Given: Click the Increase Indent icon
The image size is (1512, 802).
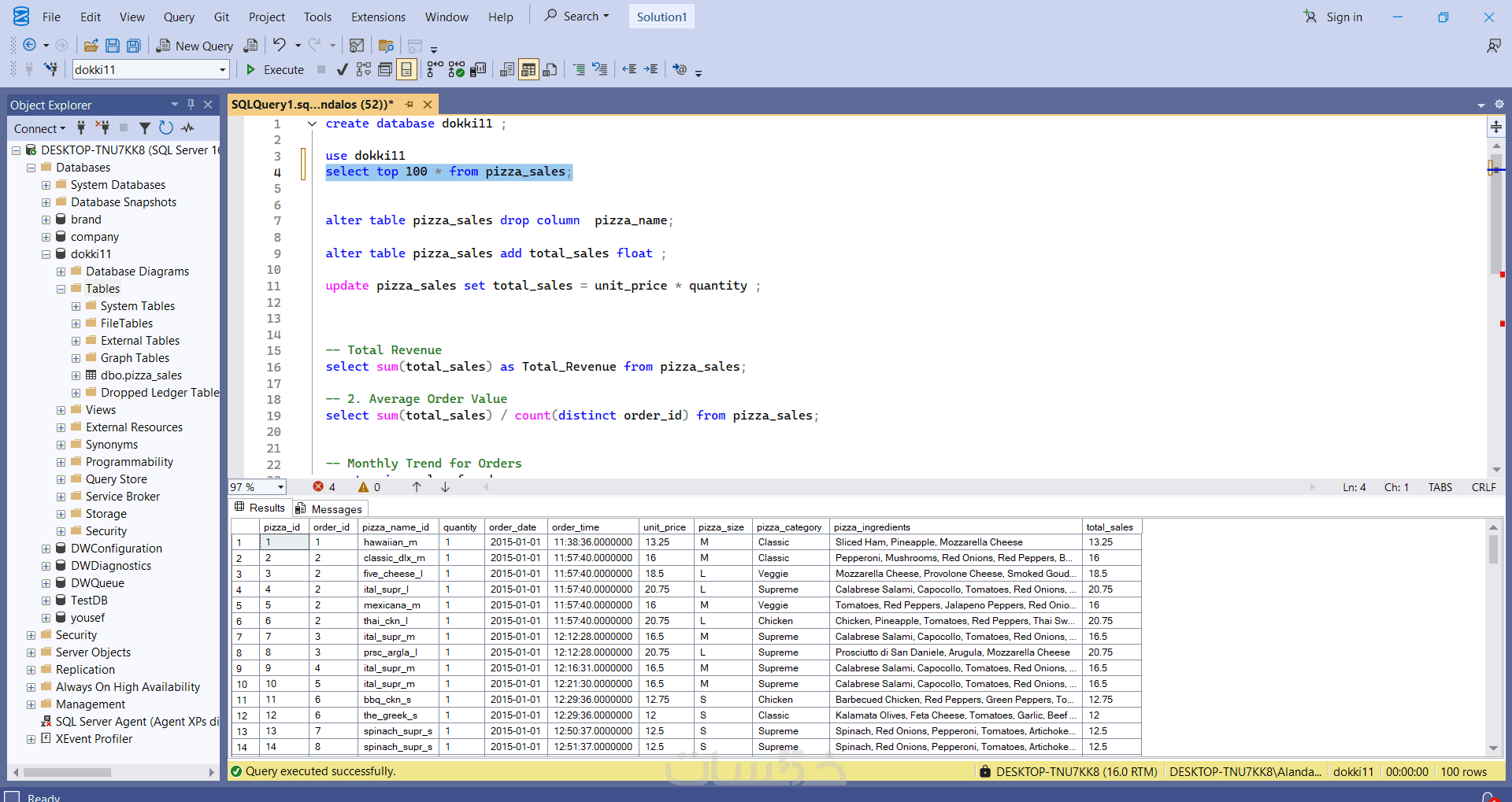Looking at the screenshot, I should pyautogui.click(x=650, y=70).
